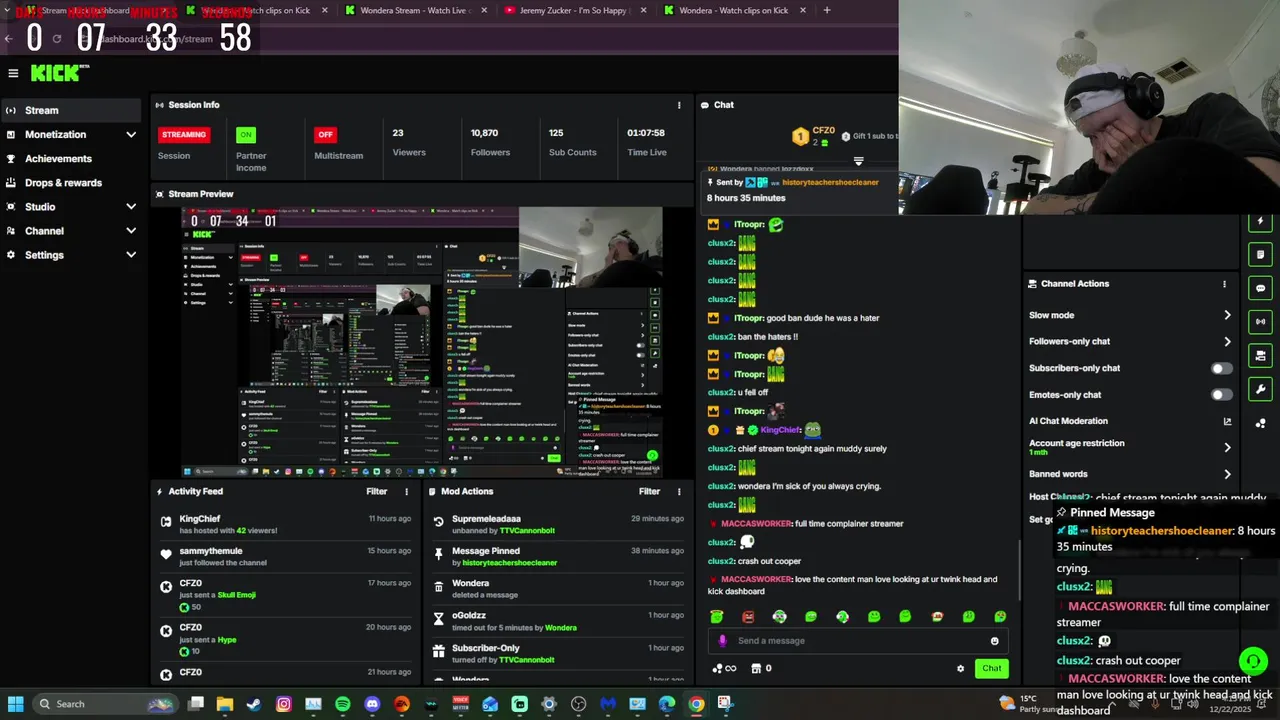Viewport: 1280px width, 720px height.
Task: Open Chrome from the taskbar
Action: click(696, 704)
